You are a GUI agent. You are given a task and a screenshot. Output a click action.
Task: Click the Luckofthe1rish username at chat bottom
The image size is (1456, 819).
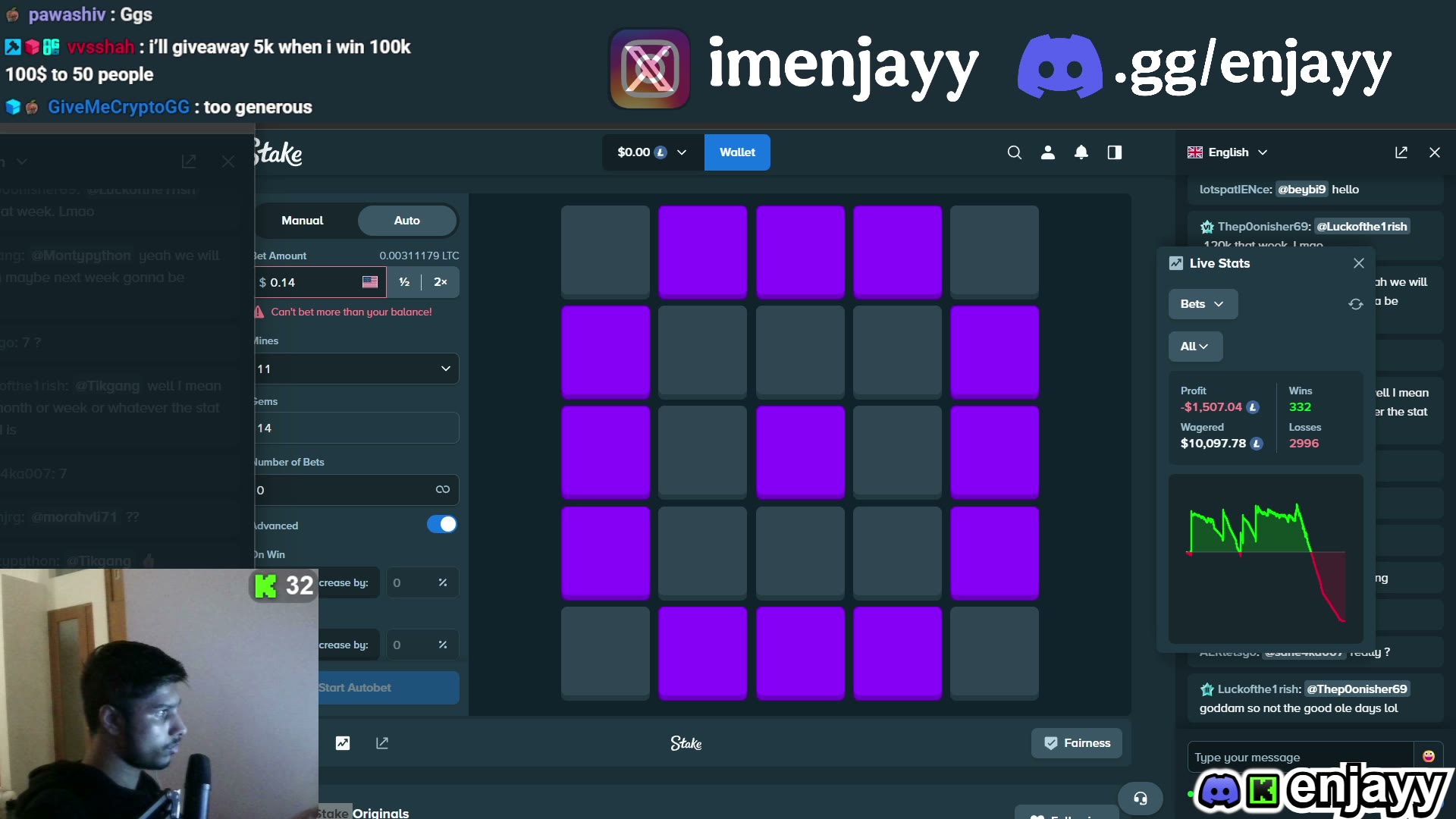click(1260, 689)
